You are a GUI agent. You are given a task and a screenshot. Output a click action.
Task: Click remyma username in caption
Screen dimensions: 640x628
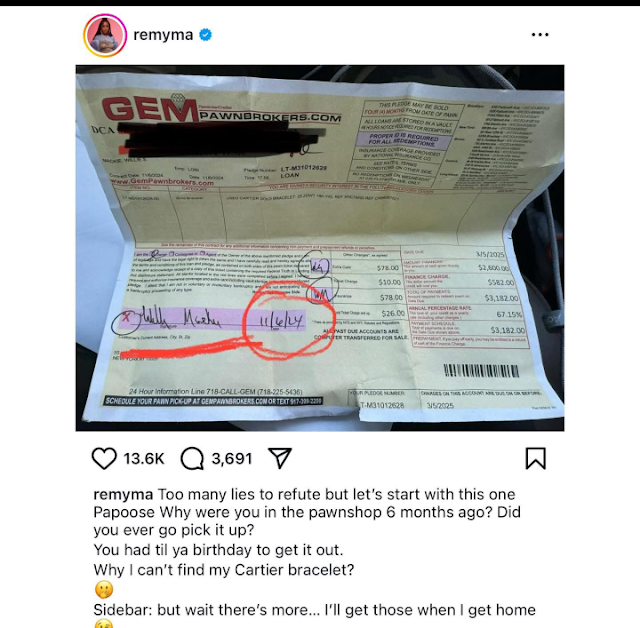click(123, 495)
